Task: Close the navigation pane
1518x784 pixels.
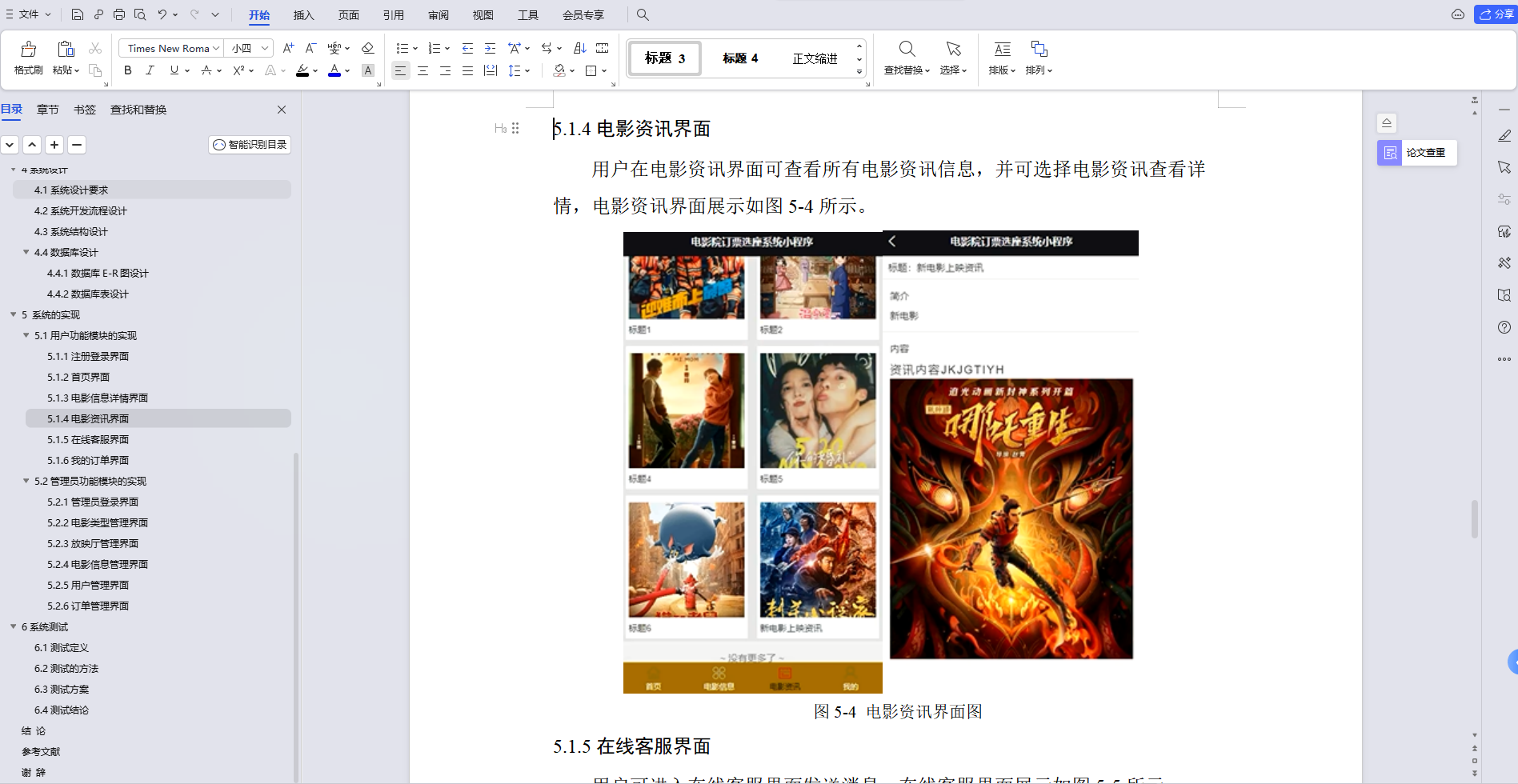Action: tap(282, 110)
